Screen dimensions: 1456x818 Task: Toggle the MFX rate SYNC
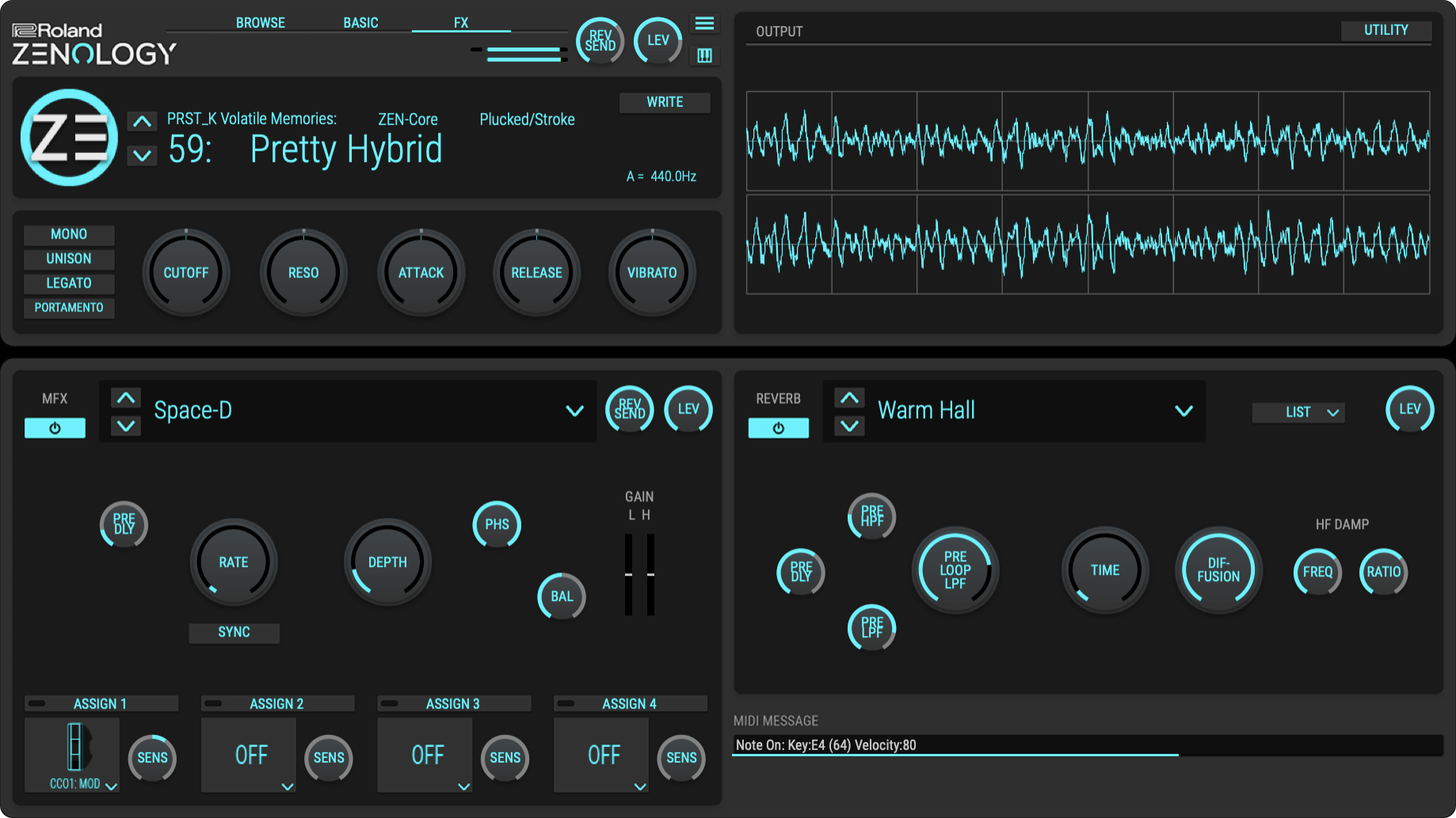pyautogui.click(x=234, y=633)
